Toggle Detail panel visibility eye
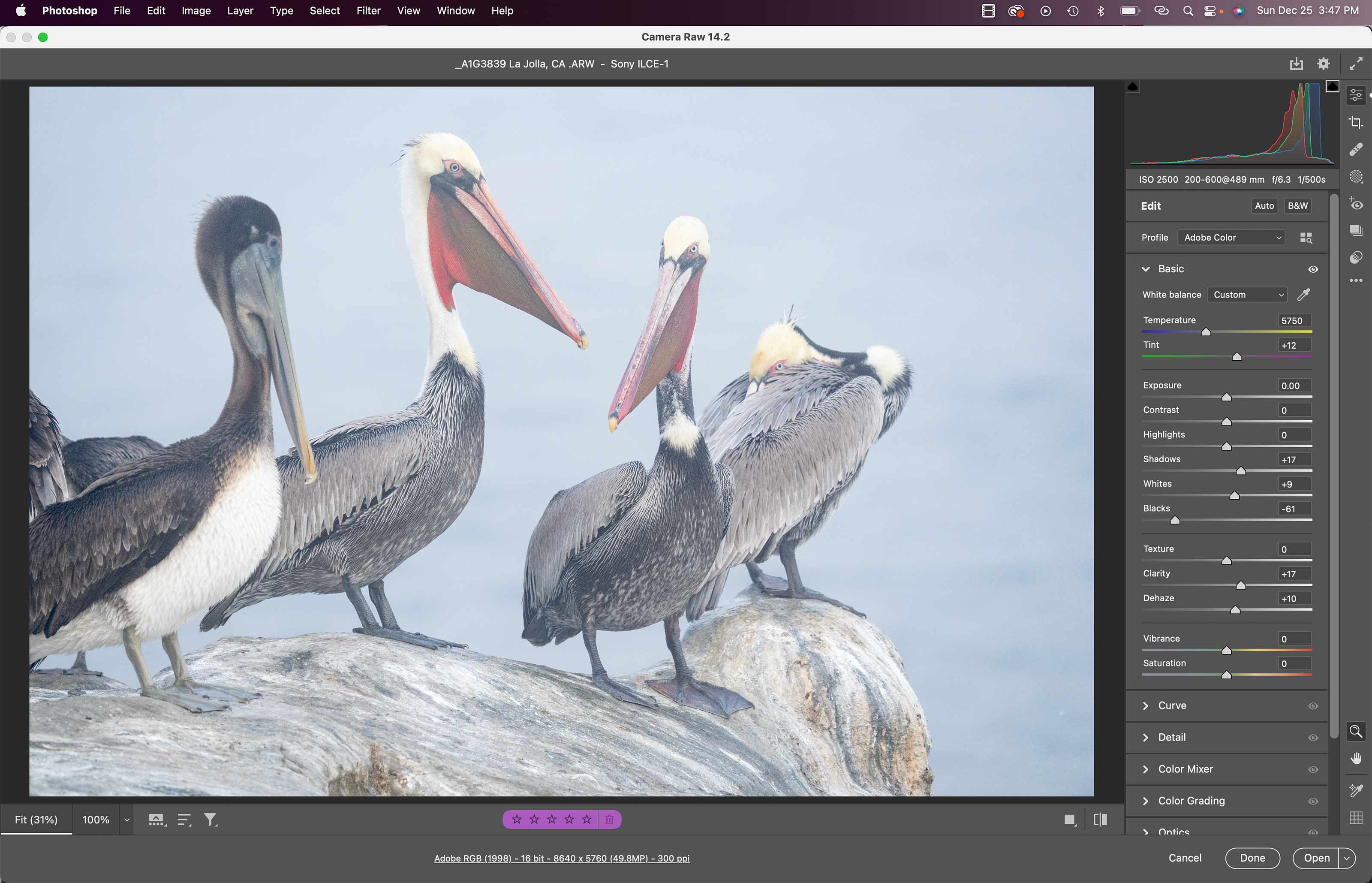 tap(1313, 738)
